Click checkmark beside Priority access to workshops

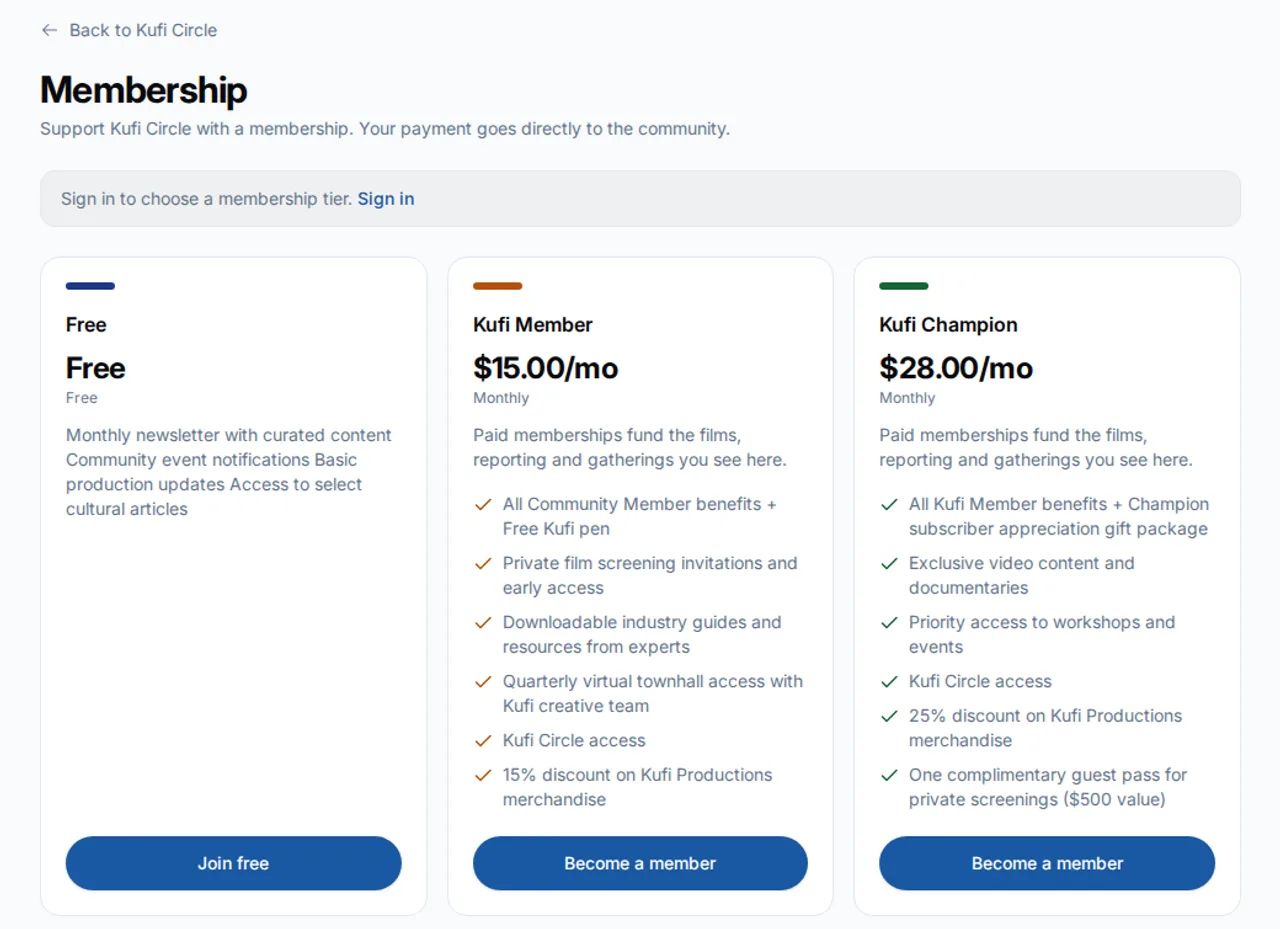coord(889,622)
